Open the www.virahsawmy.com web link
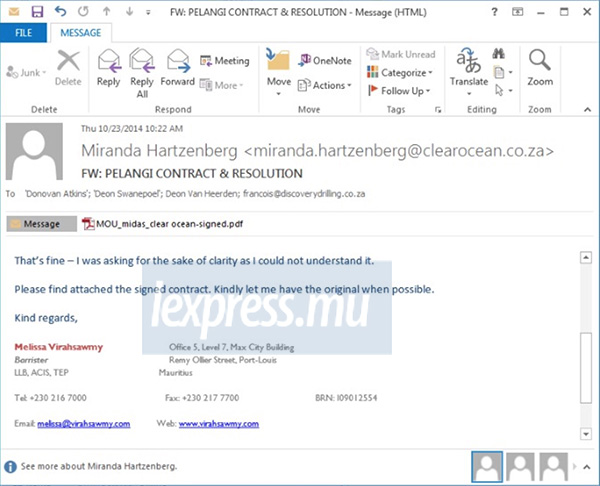This screenshot has height=486, width=600. tap(219, 424)
